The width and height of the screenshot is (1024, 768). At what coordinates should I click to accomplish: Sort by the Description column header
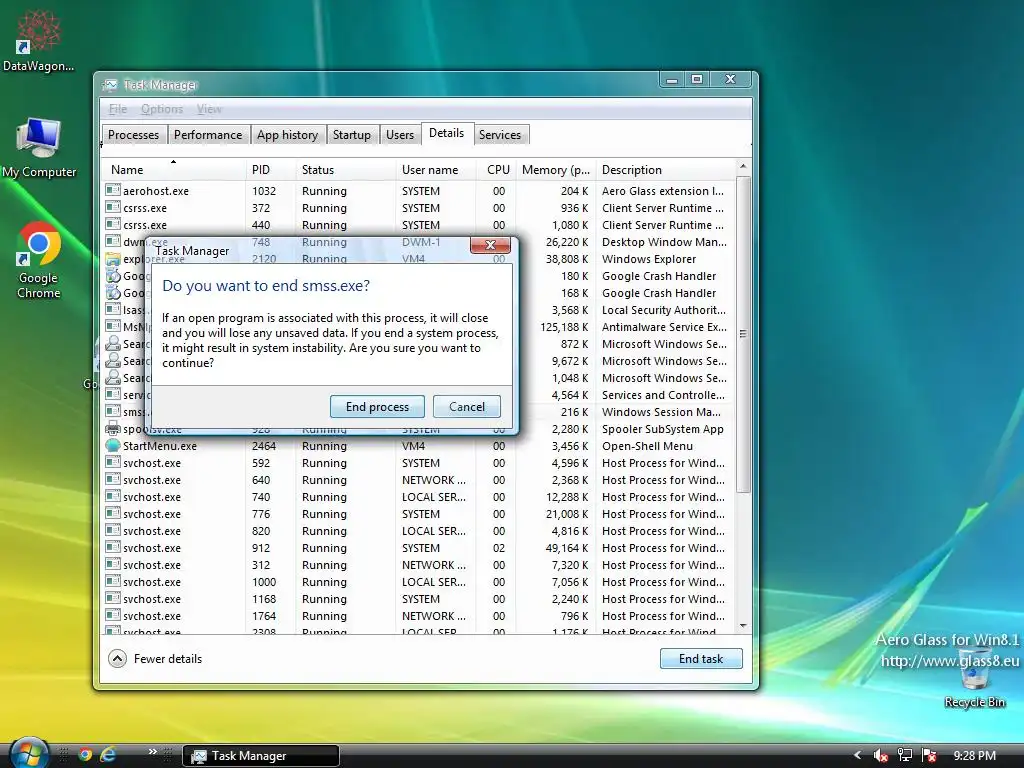coord(666,170)
